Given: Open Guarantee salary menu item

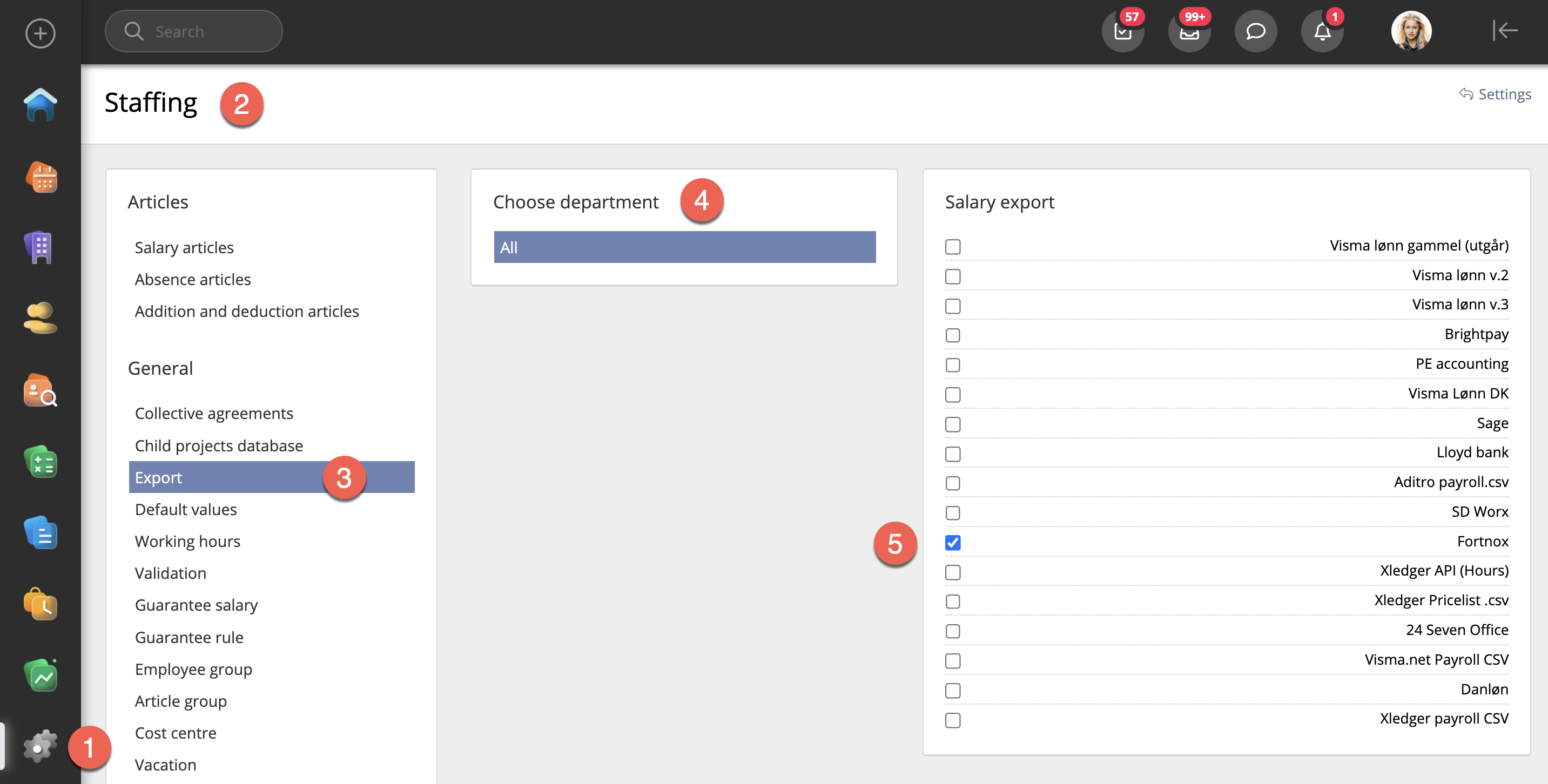Looking at the screenshot, I should [196, 605].
